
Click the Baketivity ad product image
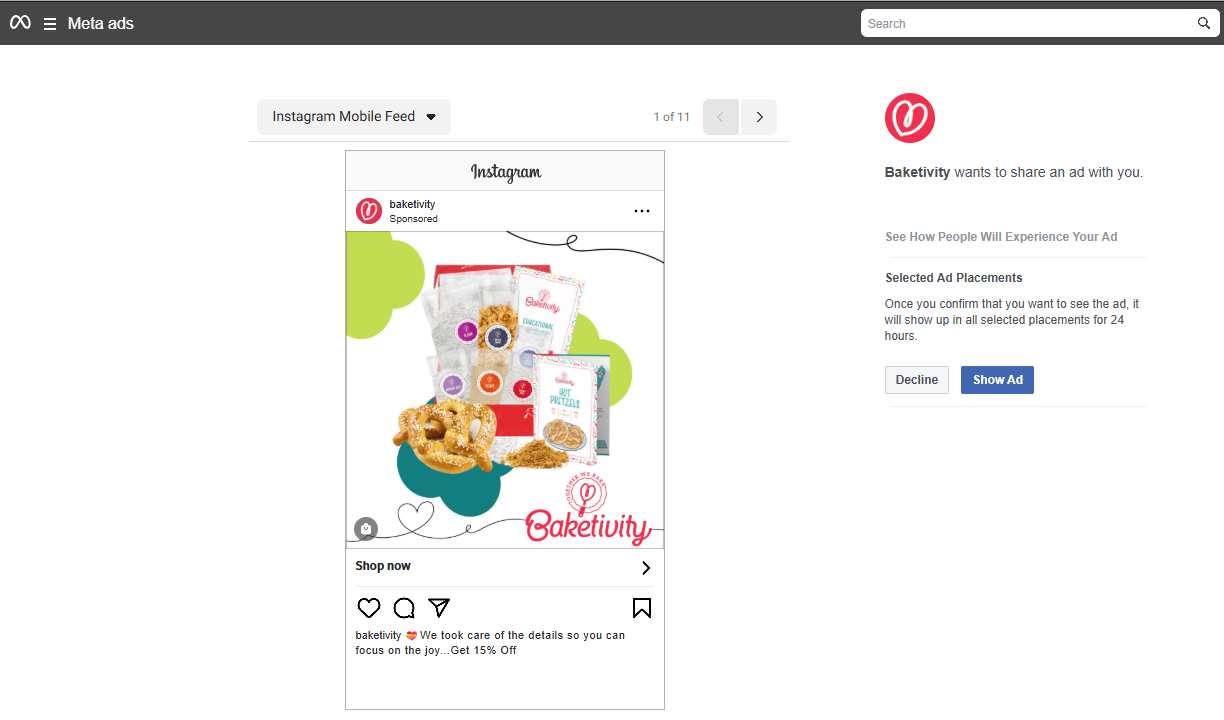(x=505, y=390)
